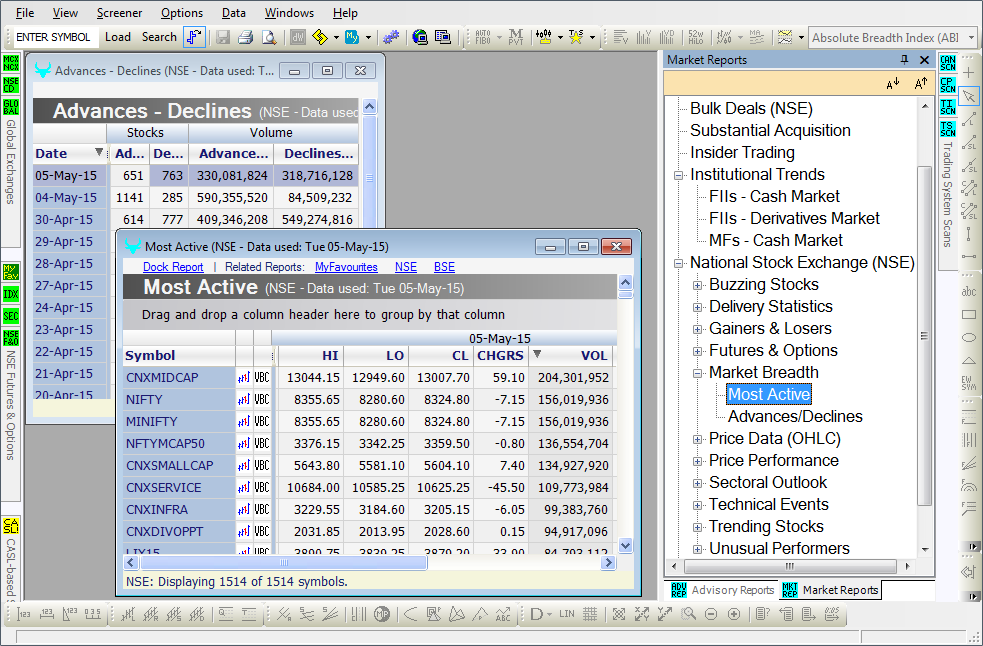This screenshot has height=646, width=983.
Task: Open the Absolute Breadth Index dropdown
Action: click(x=971, y=38)
